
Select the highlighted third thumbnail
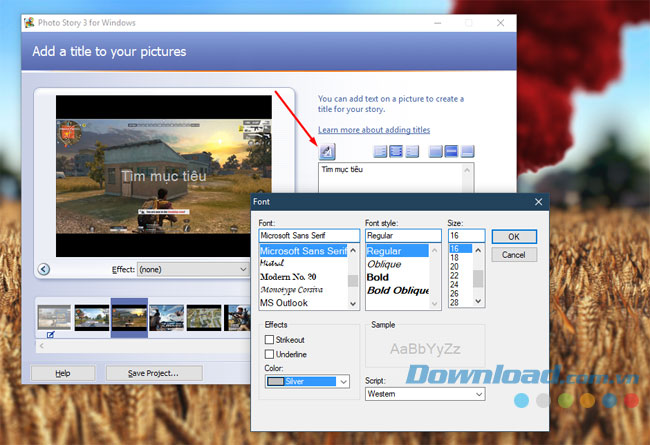tap(129, 318)
